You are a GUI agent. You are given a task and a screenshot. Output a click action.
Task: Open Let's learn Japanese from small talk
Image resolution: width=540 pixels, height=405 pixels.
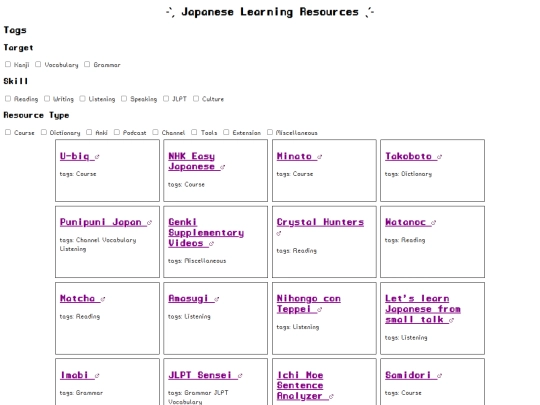click(423, 309)
